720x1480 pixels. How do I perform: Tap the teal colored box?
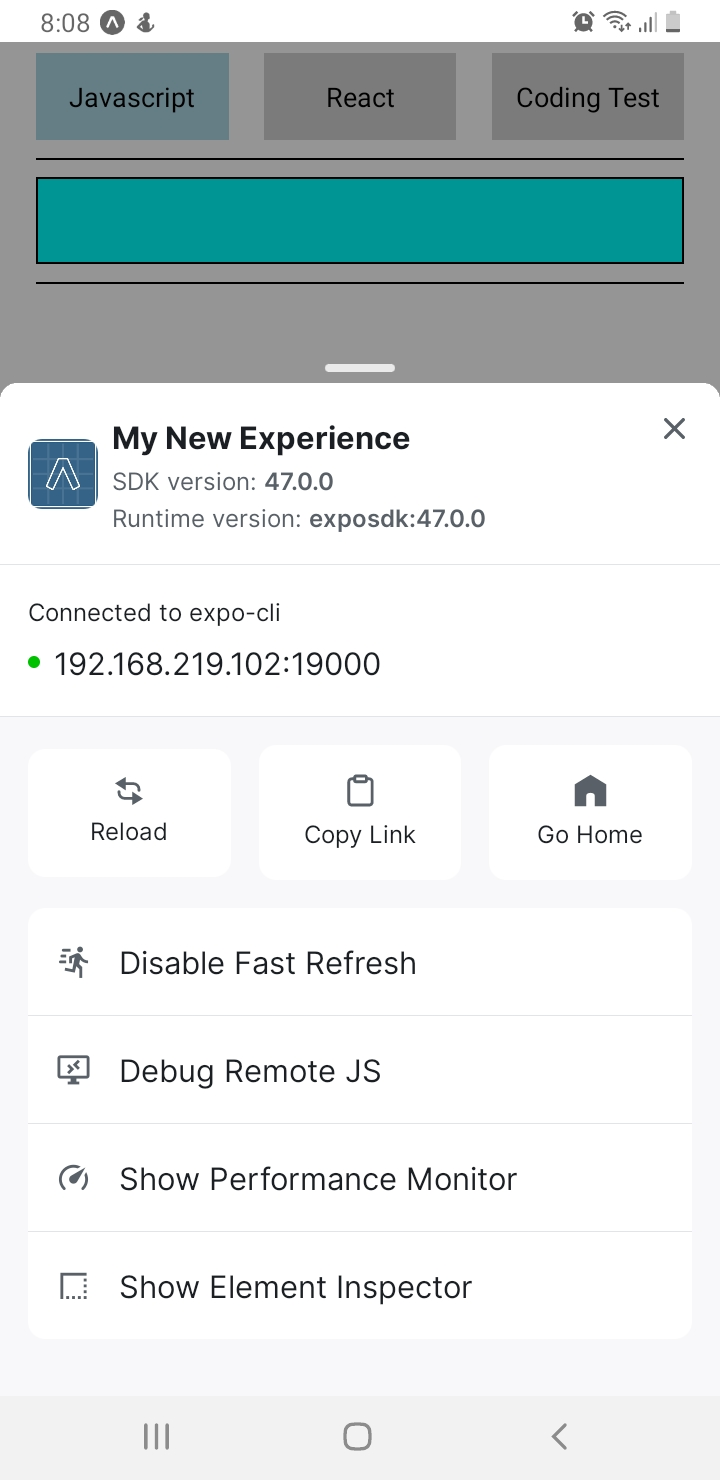tap(360, 220)
